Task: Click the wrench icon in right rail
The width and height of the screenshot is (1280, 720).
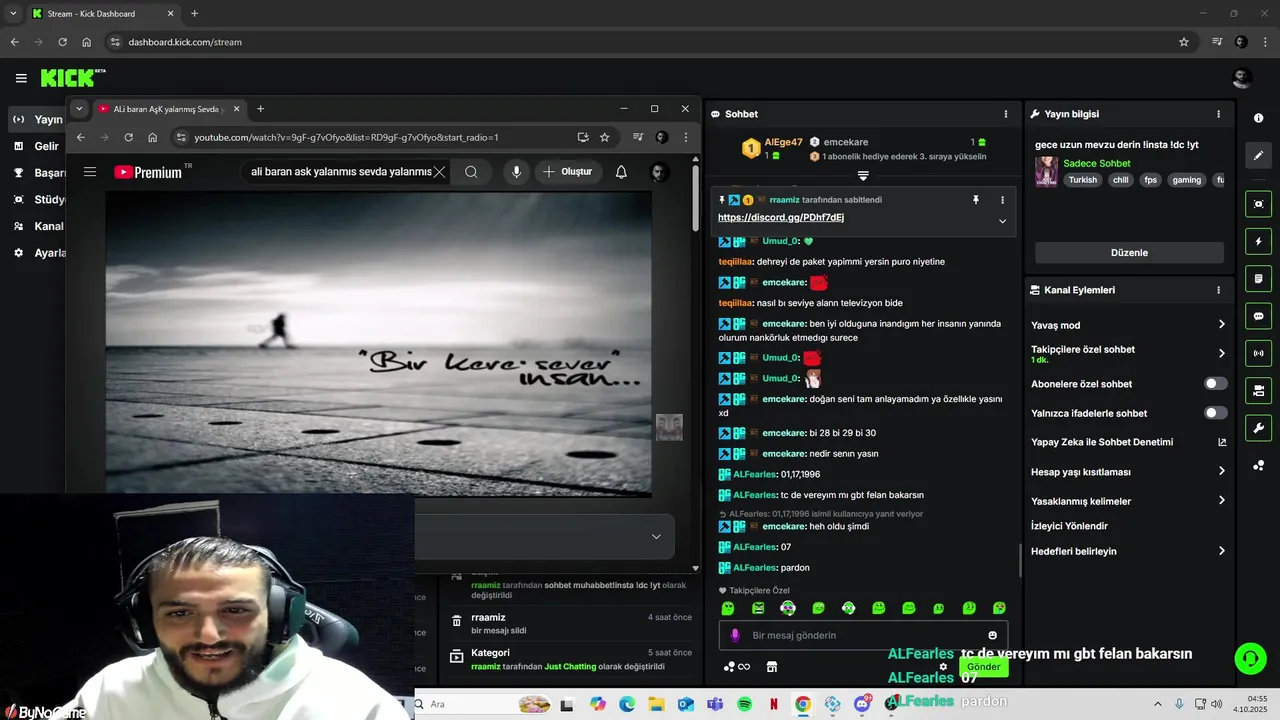Action: coord(1258,428)
